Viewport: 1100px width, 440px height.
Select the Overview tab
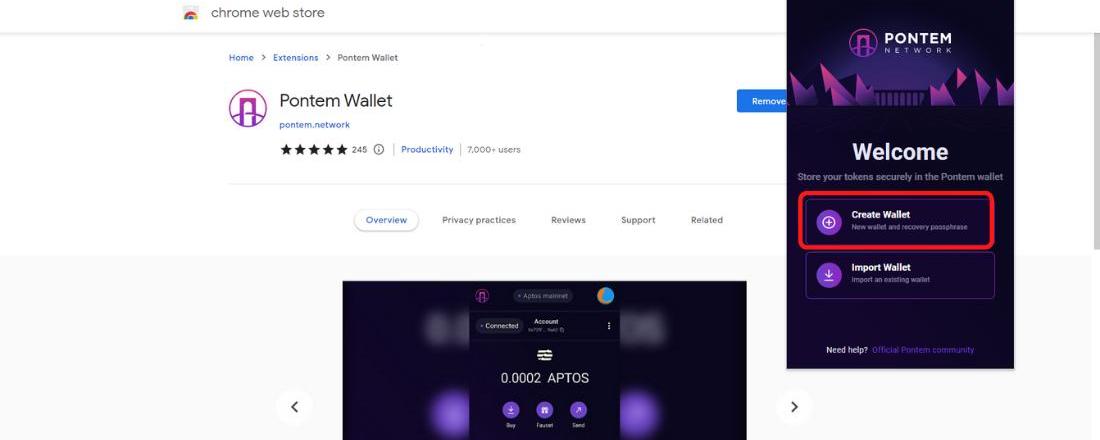(x=387, y=220)
